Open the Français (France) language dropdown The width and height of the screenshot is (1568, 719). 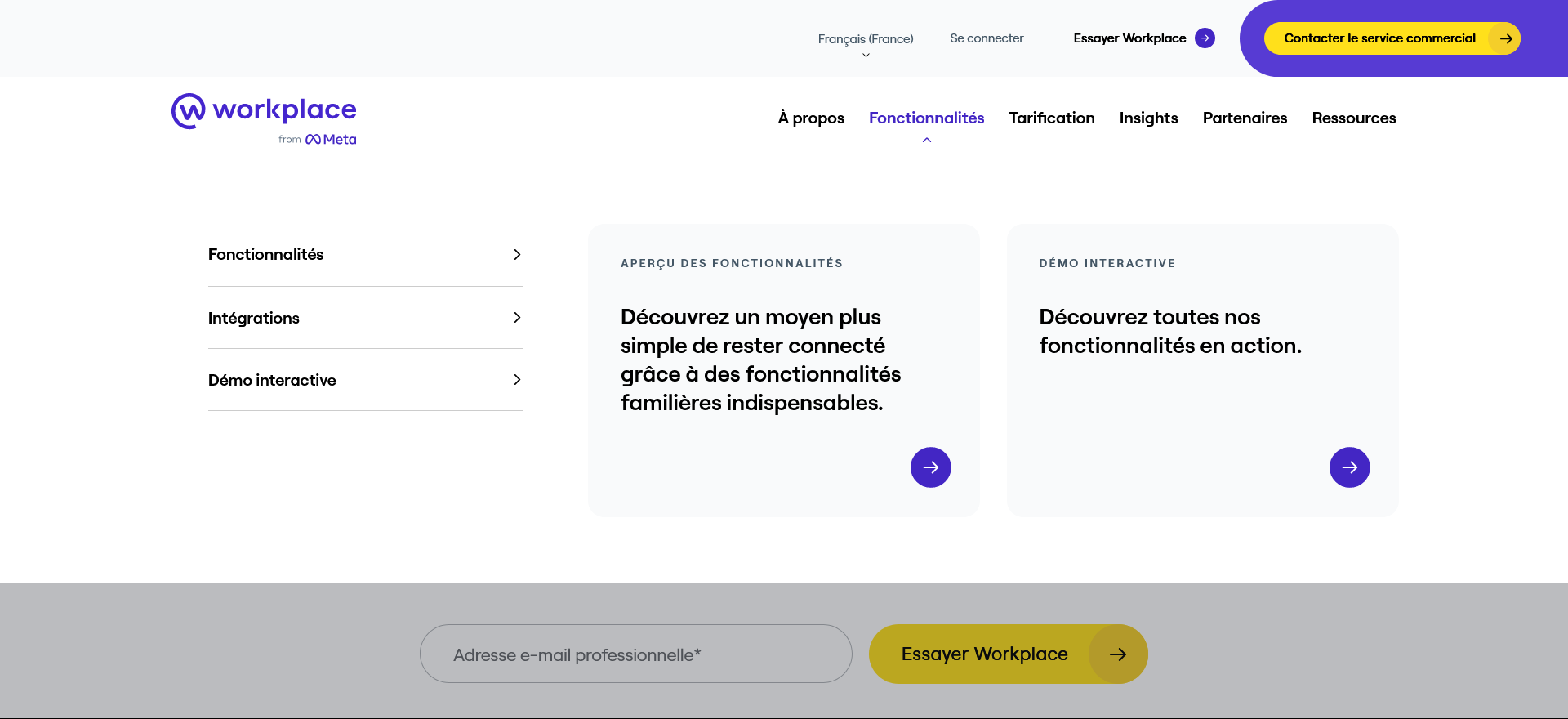(x=866, y=44)
